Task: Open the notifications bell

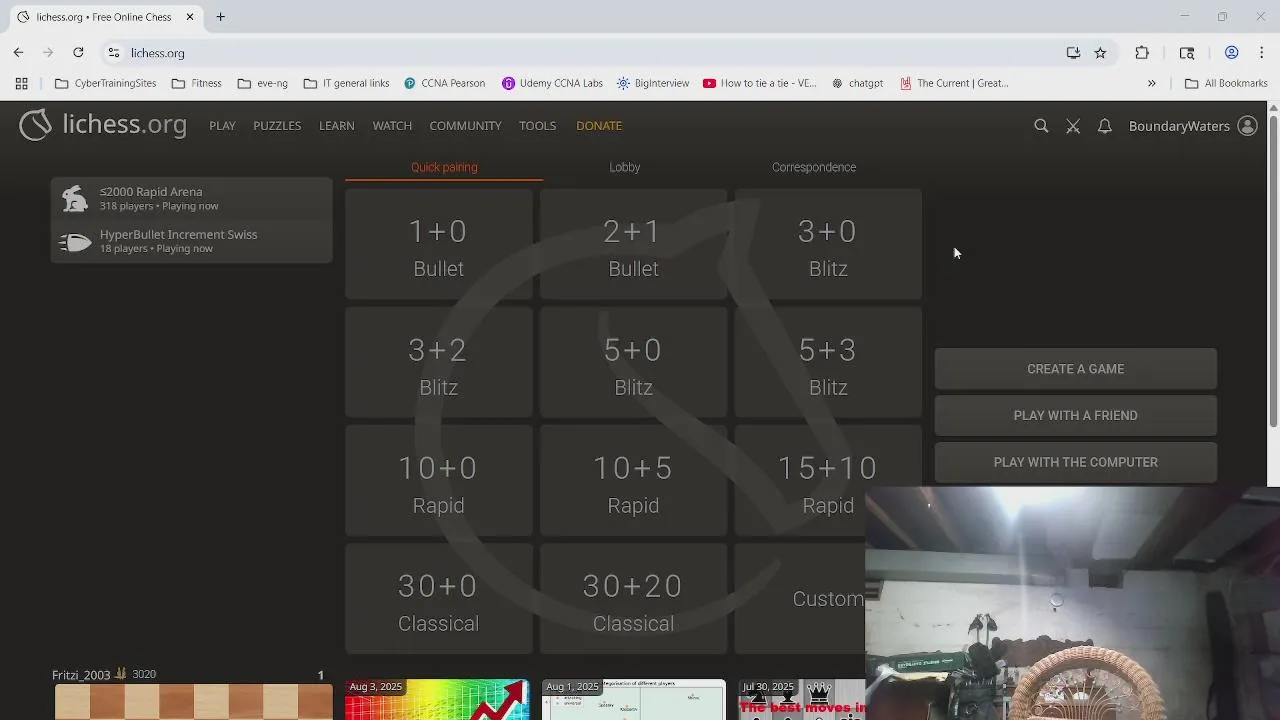Action: (1105, 126)
